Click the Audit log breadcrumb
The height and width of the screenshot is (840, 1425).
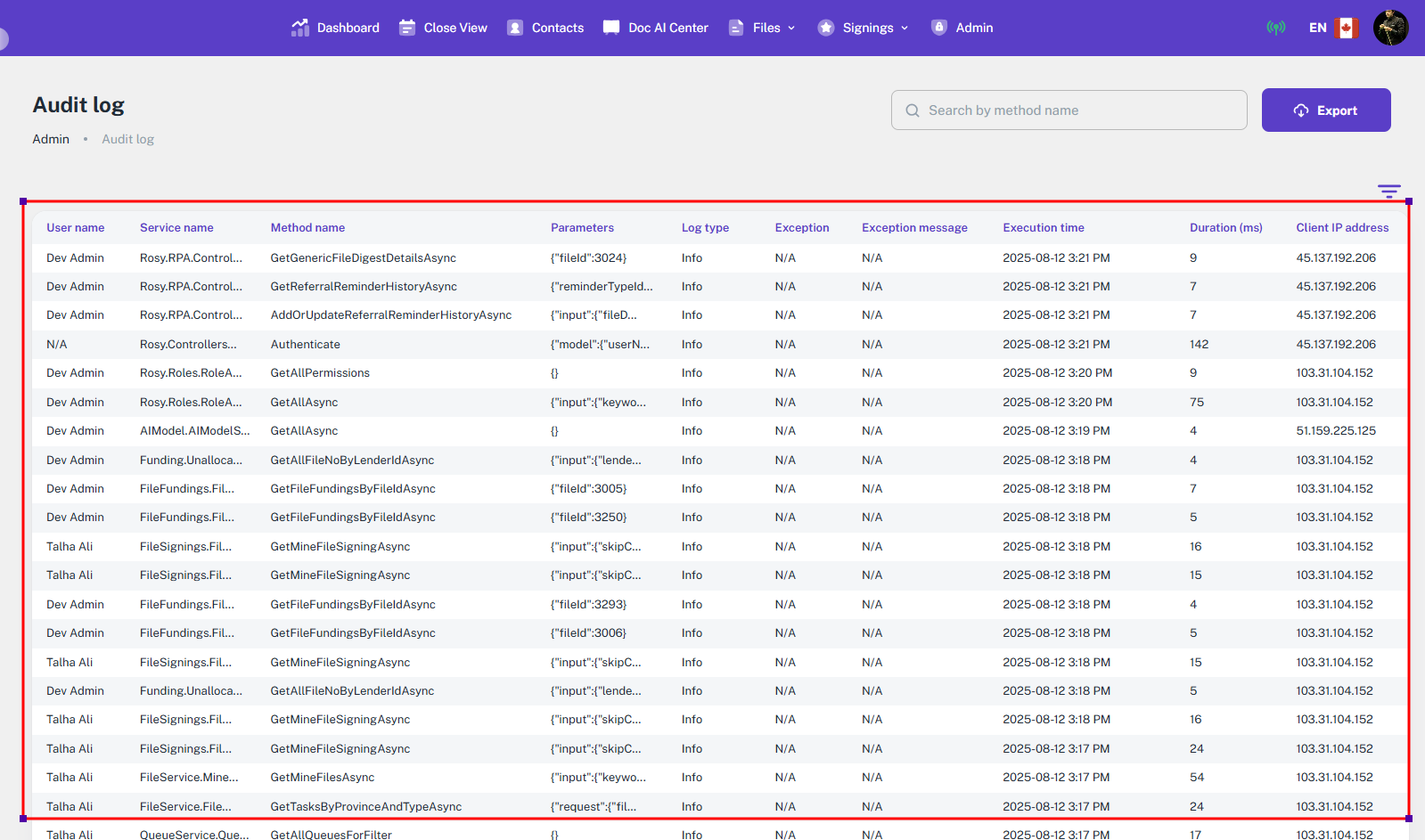127,139
